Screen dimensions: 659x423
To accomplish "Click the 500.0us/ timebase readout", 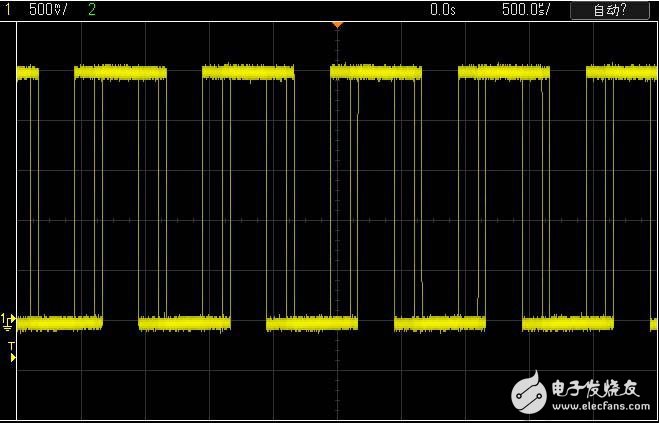I will pyautogui.click(x=524, y=9).
